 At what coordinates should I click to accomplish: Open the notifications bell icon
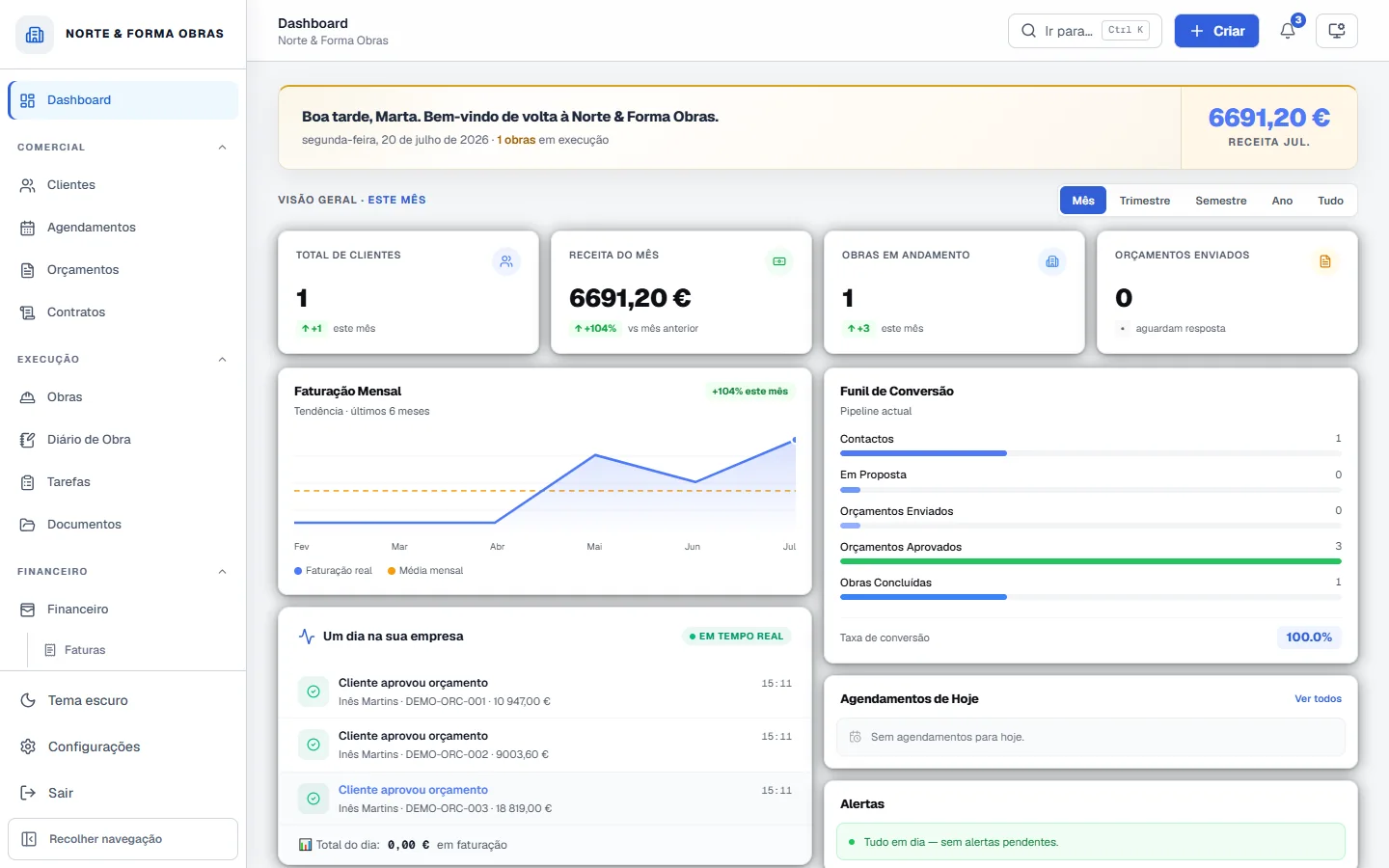coord(1288,31)
